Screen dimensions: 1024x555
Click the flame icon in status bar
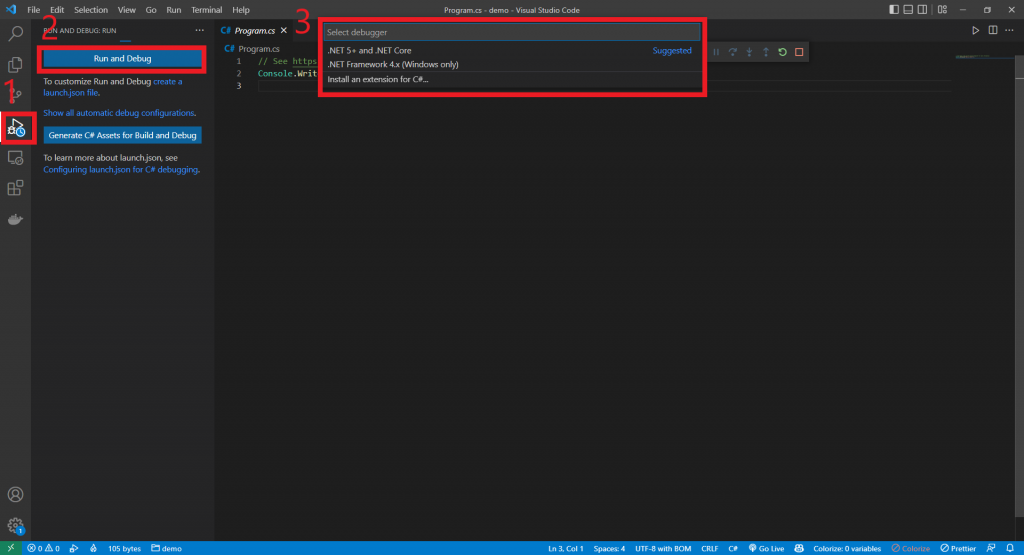93,548
